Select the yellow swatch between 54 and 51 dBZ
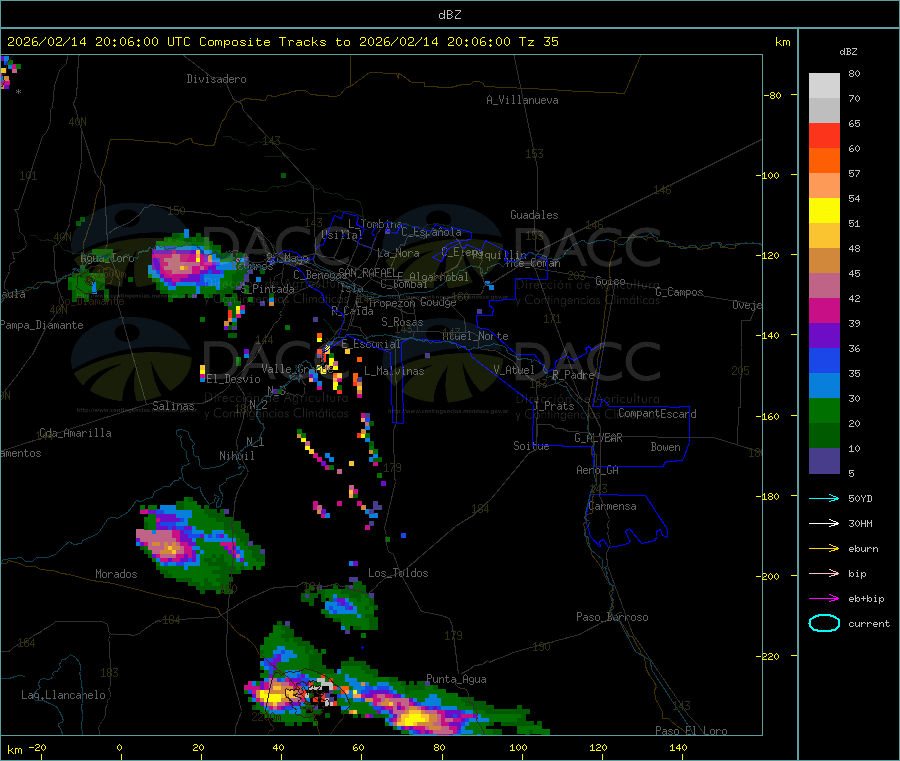900x761 pixels. [x=824, y=211]
